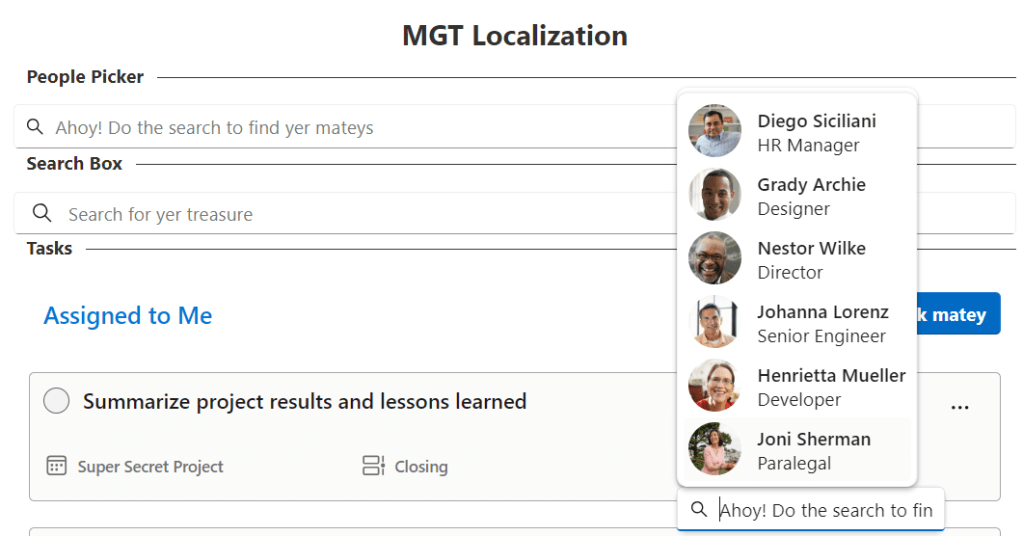Click the task assignee search input
Image resolution: width=1023 pixels, height=536 pixels.
825,510
